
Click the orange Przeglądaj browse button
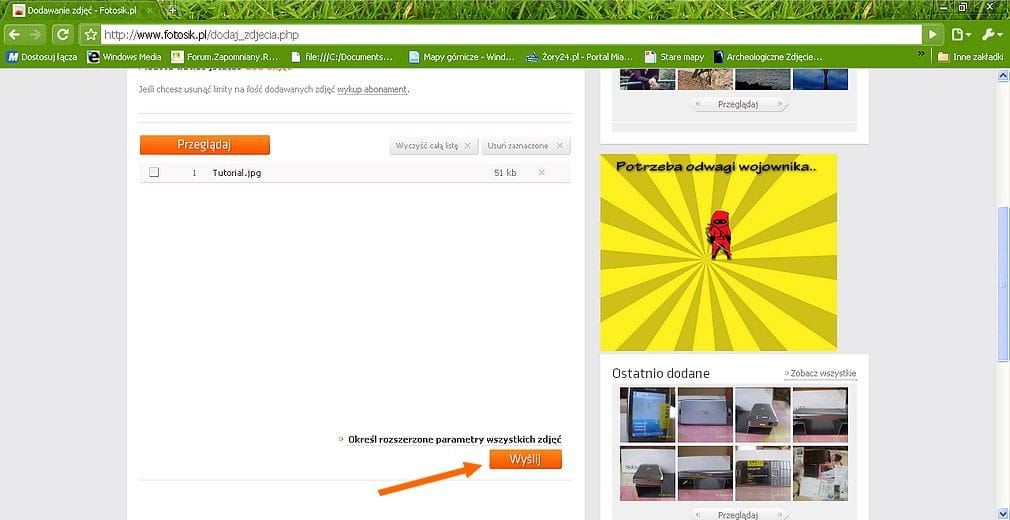(x=205, y=145)
